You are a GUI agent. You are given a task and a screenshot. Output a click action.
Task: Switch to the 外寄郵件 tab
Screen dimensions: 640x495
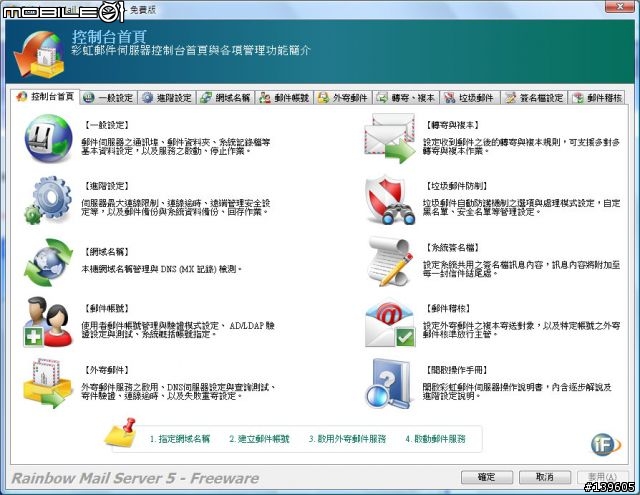343,98
